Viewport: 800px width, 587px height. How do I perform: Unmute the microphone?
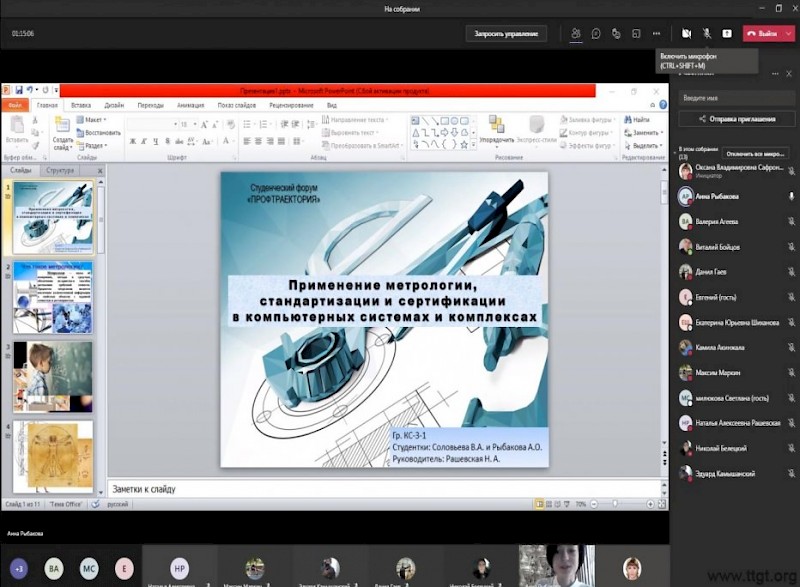click(707, 33)
